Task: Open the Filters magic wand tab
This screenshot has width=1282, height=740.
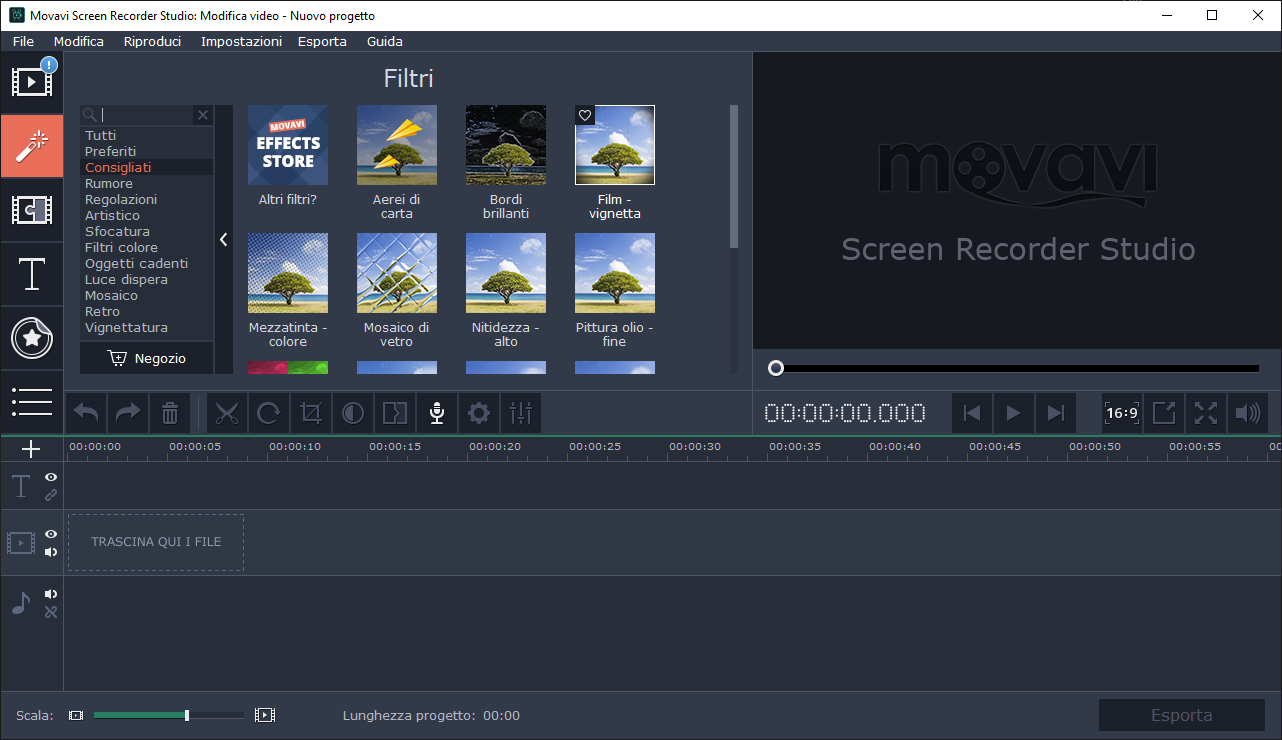Action: click(32, 145)
